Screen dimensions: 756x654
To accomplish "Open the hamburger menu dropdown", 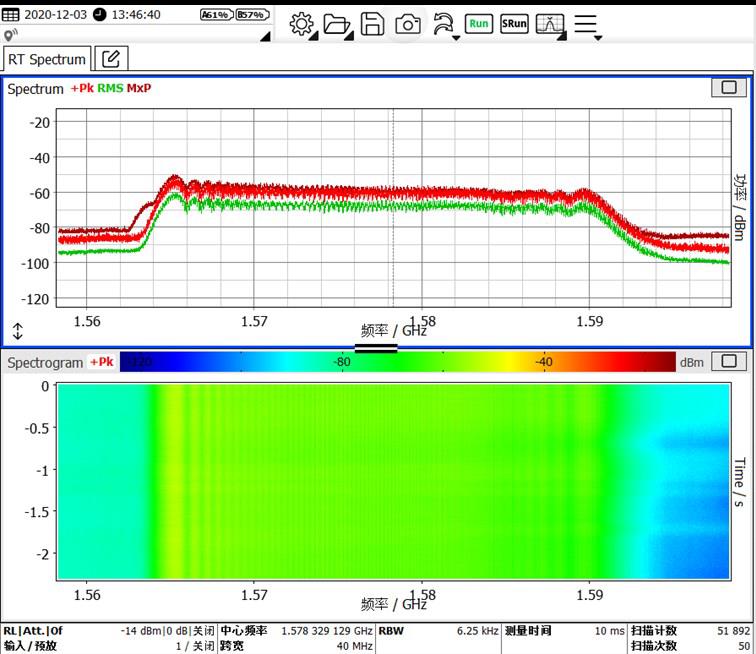I will [x=587, y=24].
